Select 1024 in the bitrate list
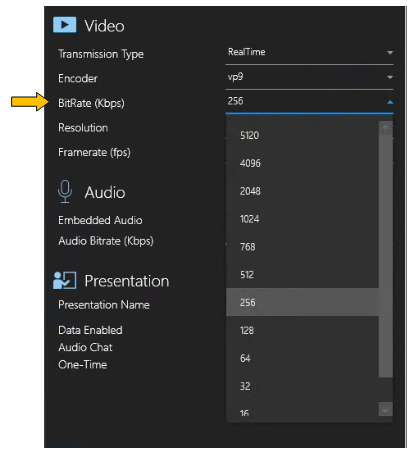Screen dimensions: 407x449 coord(302,219)
